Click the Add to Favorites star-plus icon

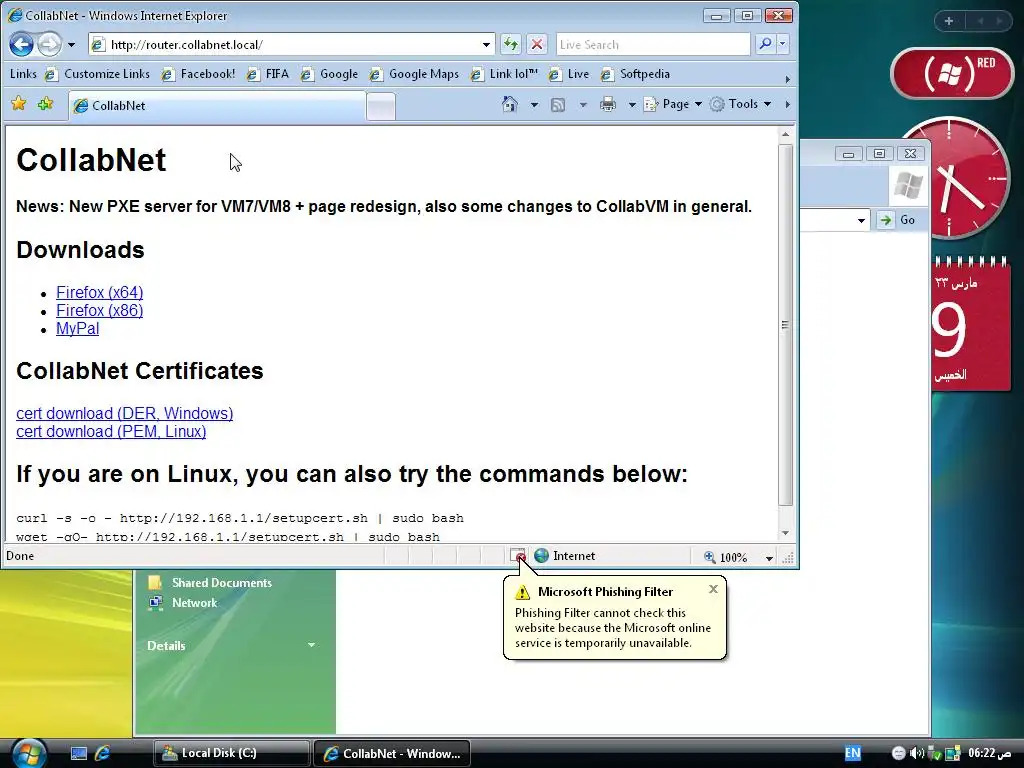coord(46,103)
